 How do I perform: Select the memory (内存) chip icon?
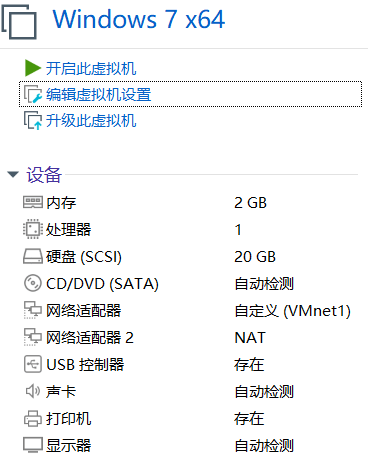[x=33, y=202]
